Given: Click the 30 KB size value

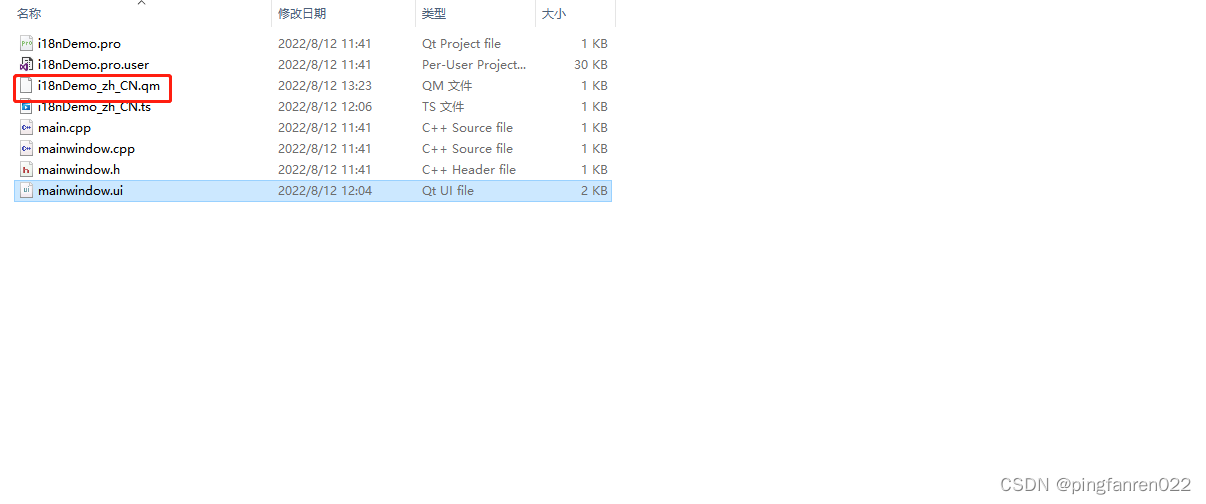Looking at the screenshot, I should coord(590,65).
